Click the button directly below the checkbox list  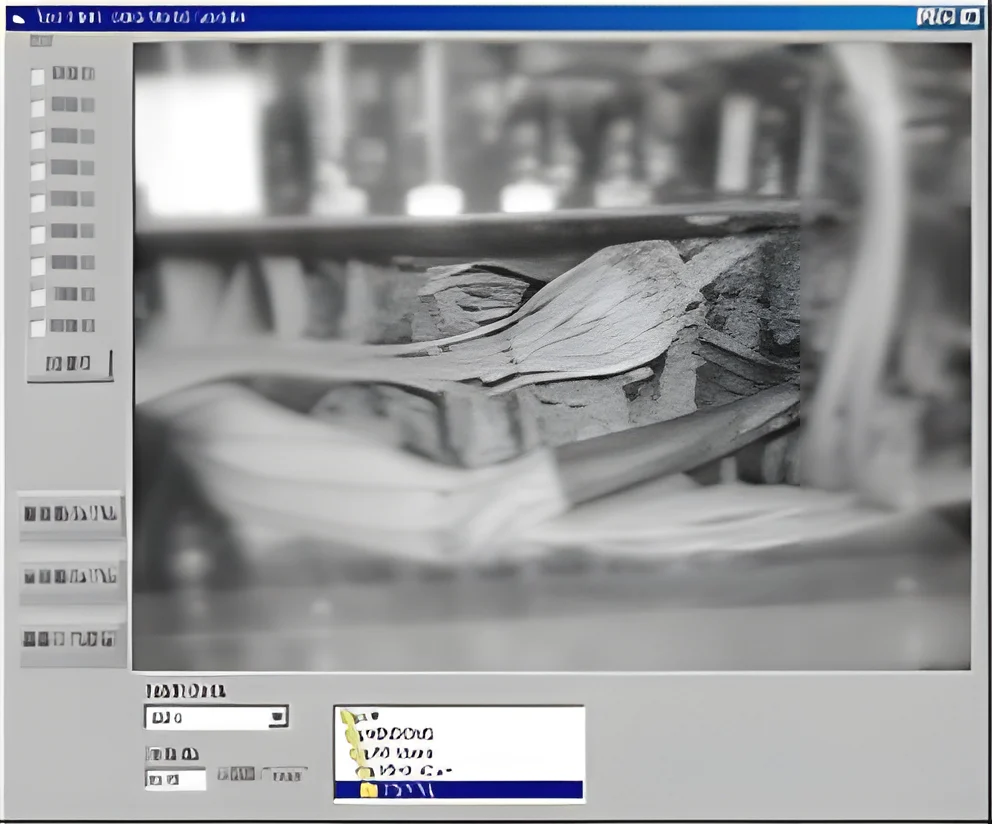(70, 364)
